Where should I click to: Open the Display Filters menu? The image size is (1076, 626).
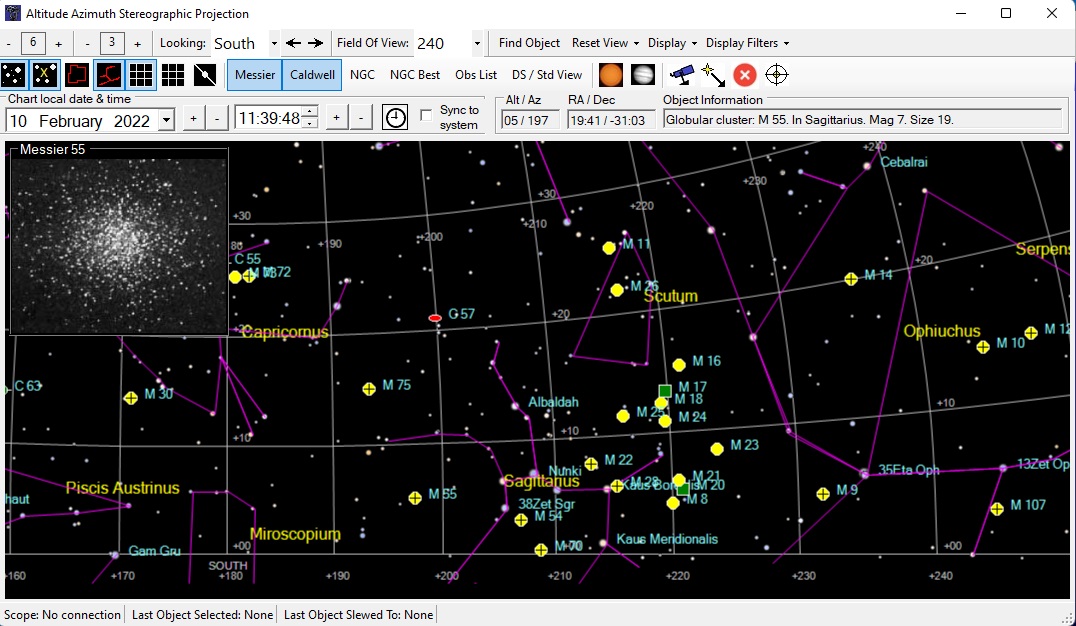coord(747,43)
